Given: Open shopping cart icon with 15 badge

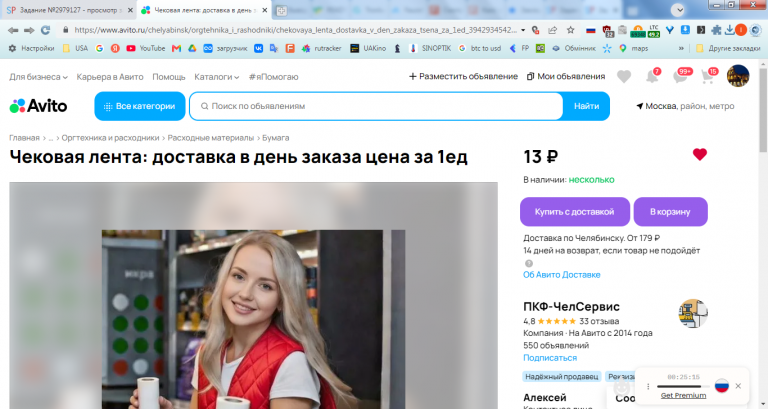Looking at the screenshot, I should [708, 75].
